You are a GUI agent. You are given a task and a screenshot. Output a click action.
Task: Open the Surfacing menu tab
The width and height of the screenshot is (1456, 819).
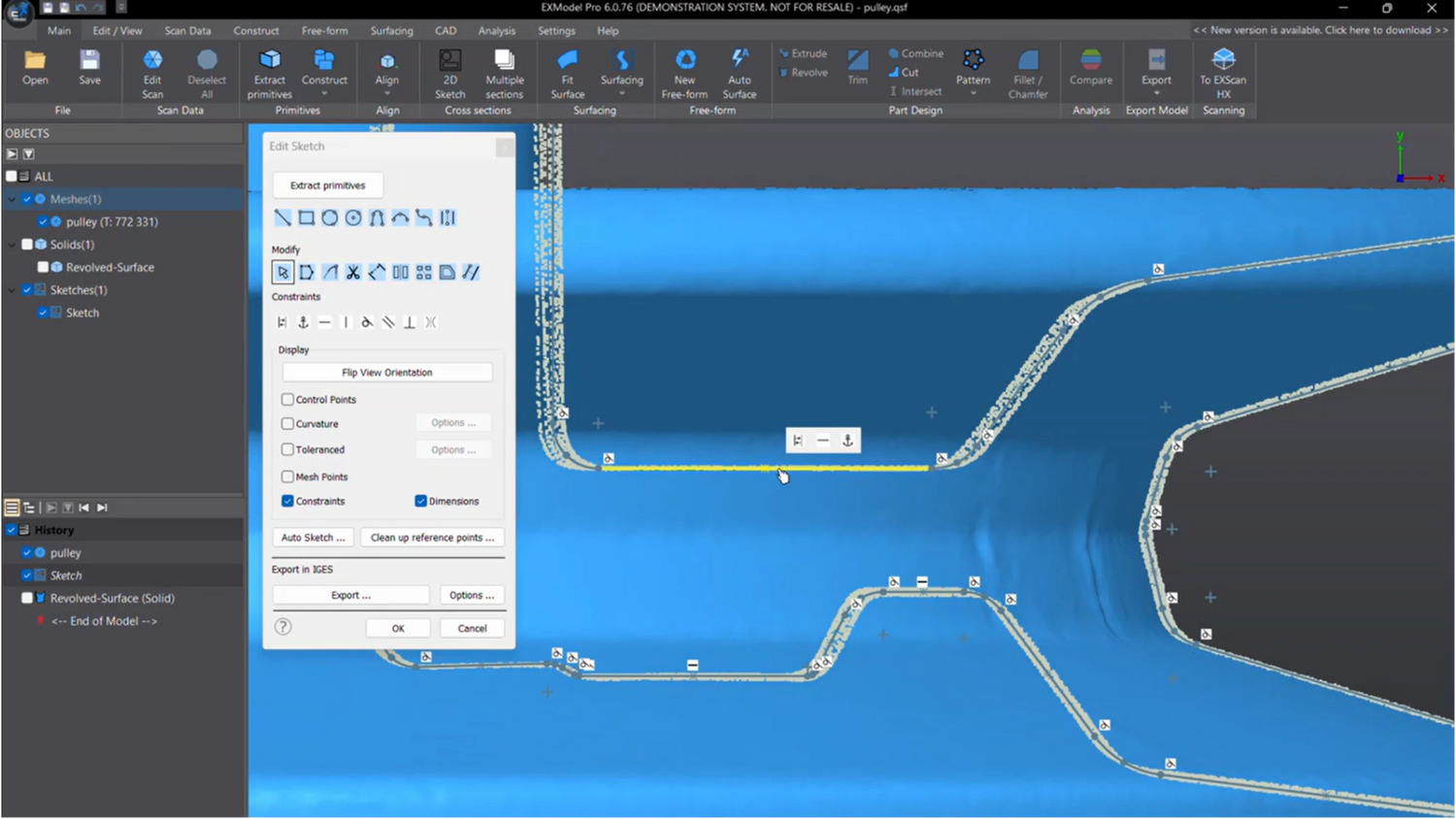(x=391, y=31)
